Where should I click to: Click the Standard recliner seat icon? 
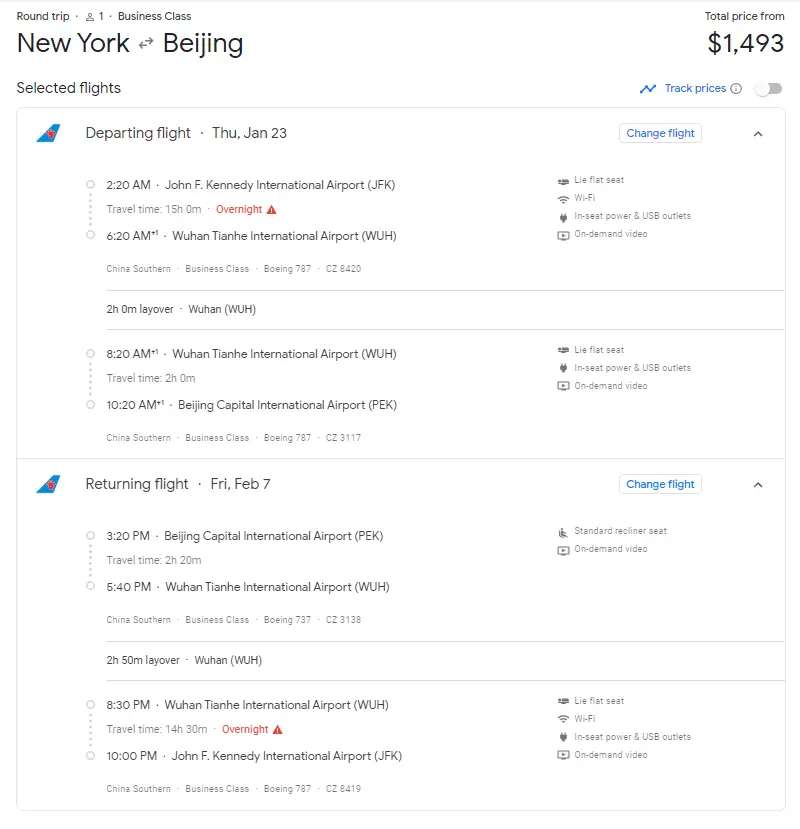click(x=563, y=532)
